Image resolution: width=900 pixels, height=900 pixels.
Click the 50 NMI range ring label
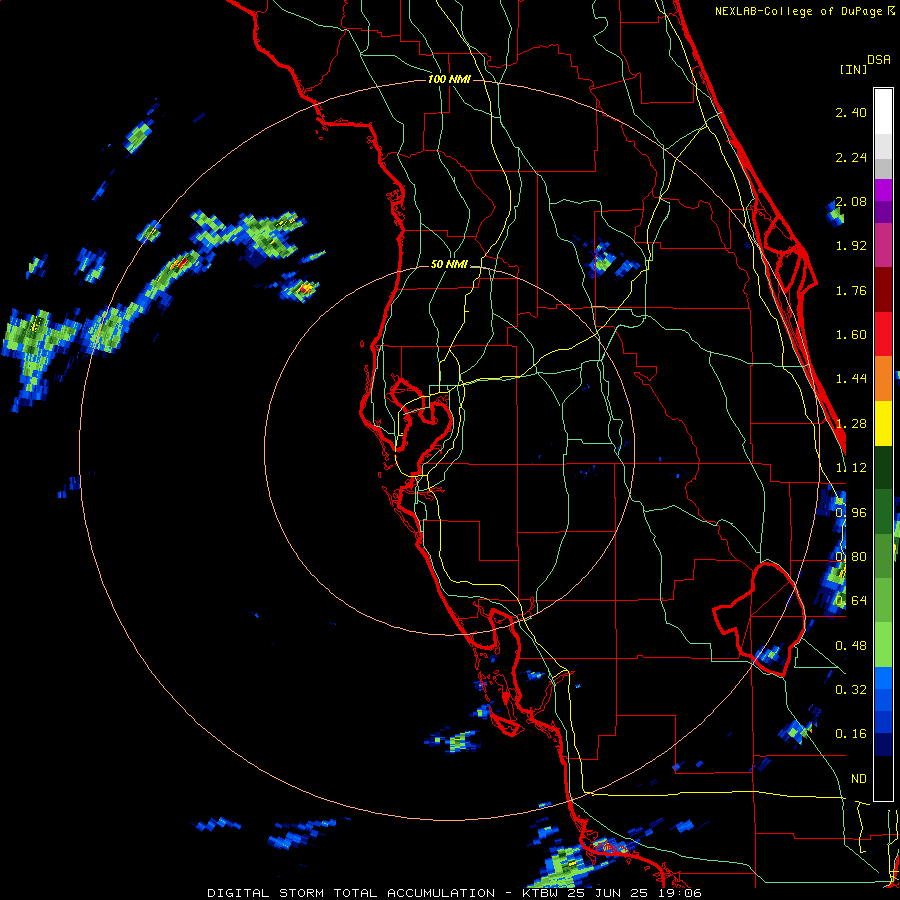449,264
